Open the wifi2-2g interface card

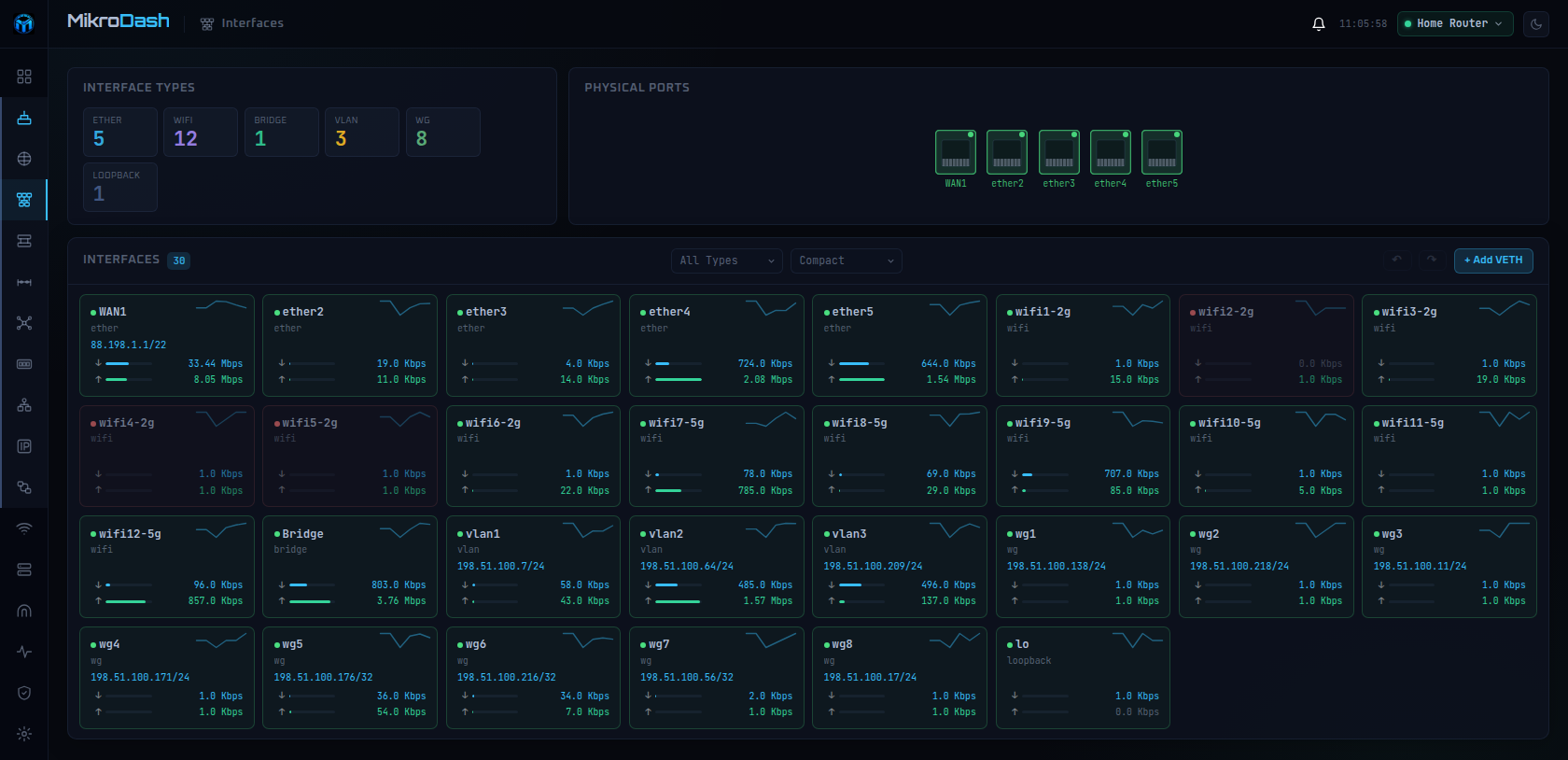[1267, 345]
